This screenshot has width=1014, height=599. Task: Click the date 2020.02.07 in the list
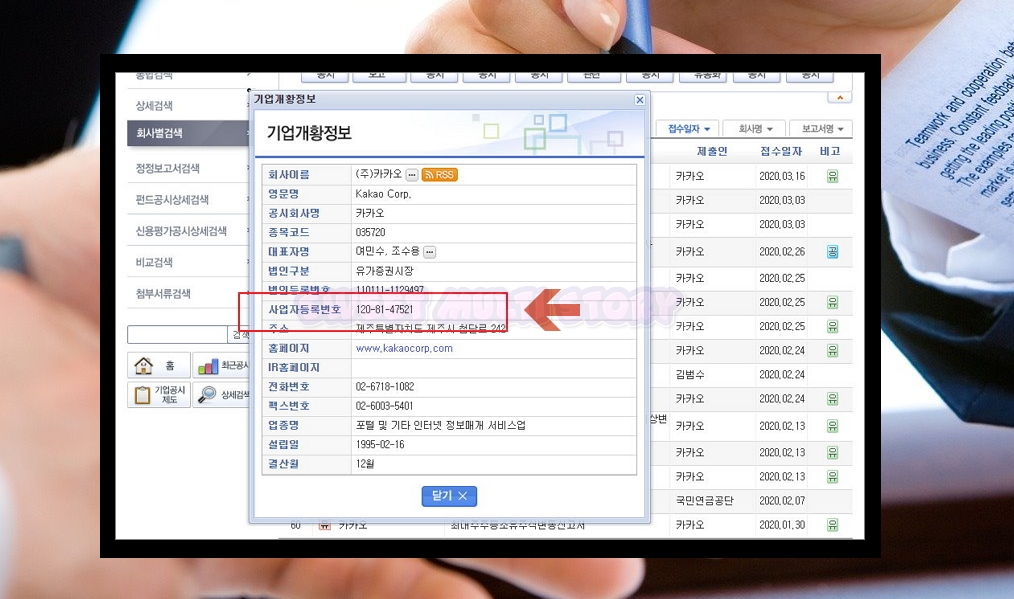coord(782,501)
